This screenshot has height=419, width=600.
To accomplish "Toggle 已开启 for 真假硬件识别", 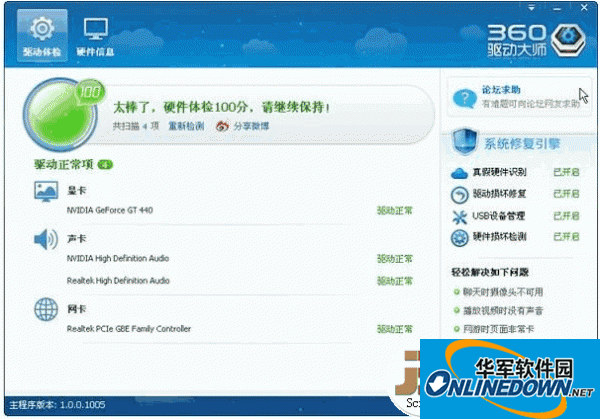I will tap(566, 172).
